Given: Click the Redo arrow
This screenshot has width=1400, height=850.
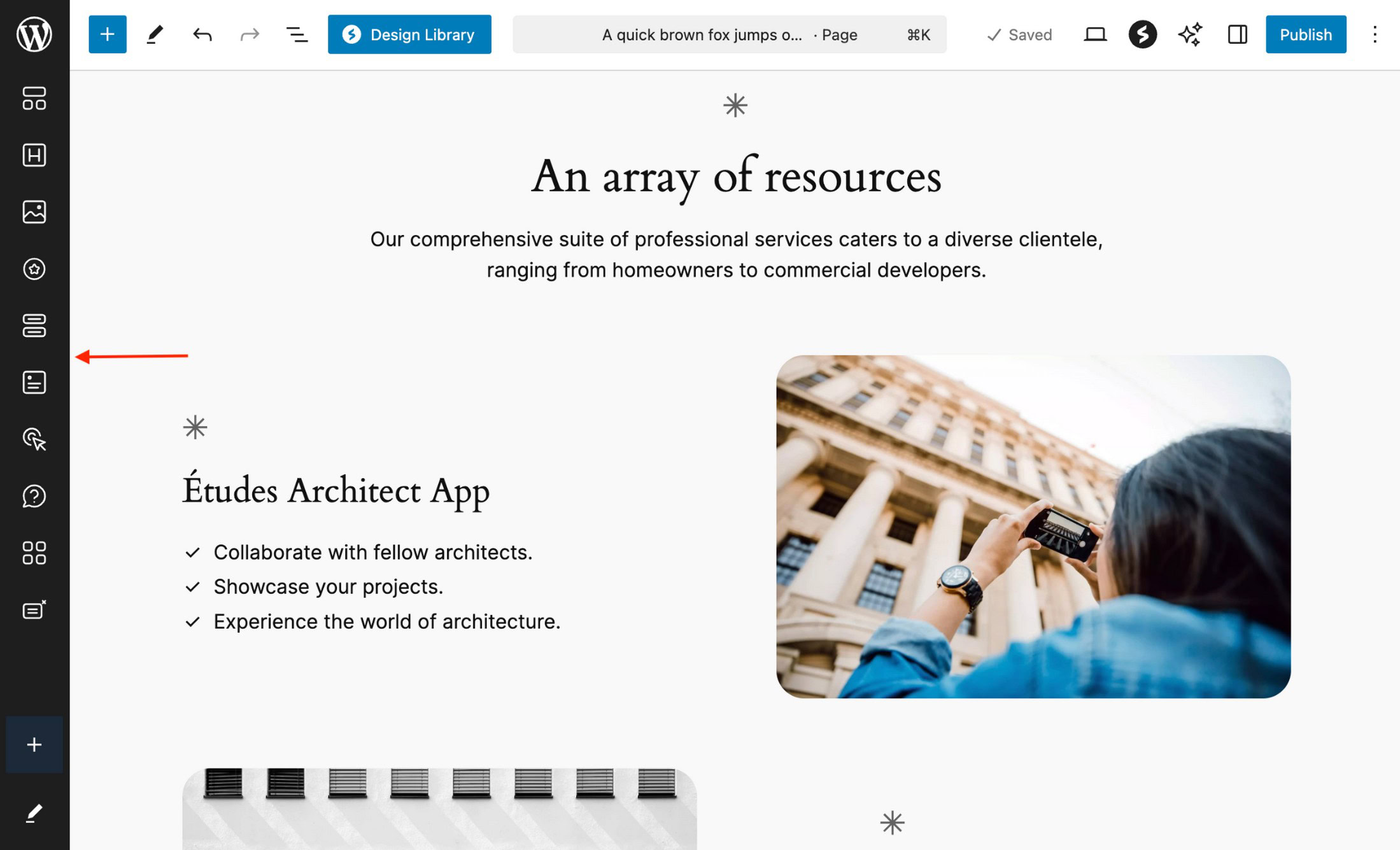Looking at the screenshot, I should pos(250,34).
